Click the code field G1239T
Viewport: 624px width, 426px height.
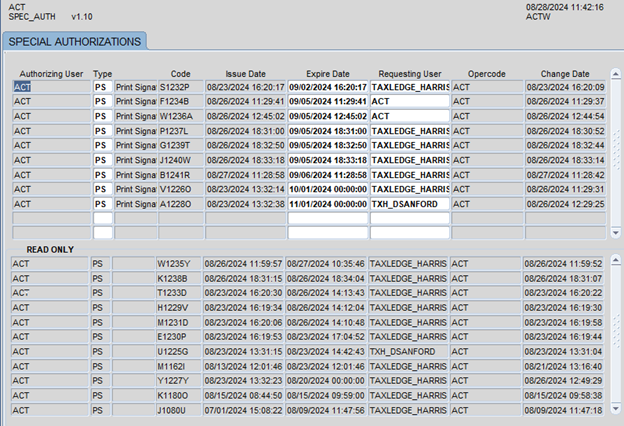[179, 145]
